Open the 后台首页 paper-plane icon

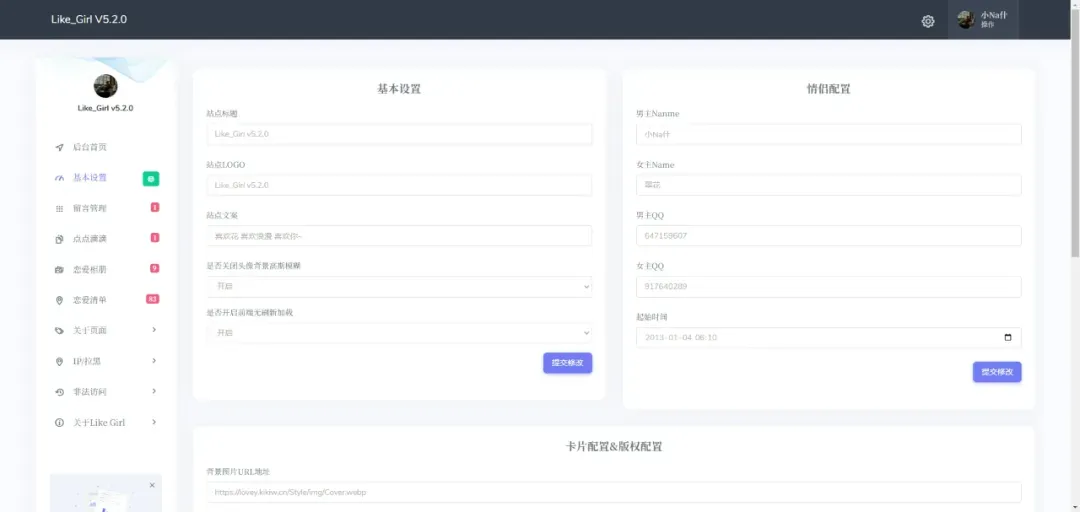(59, 147)
